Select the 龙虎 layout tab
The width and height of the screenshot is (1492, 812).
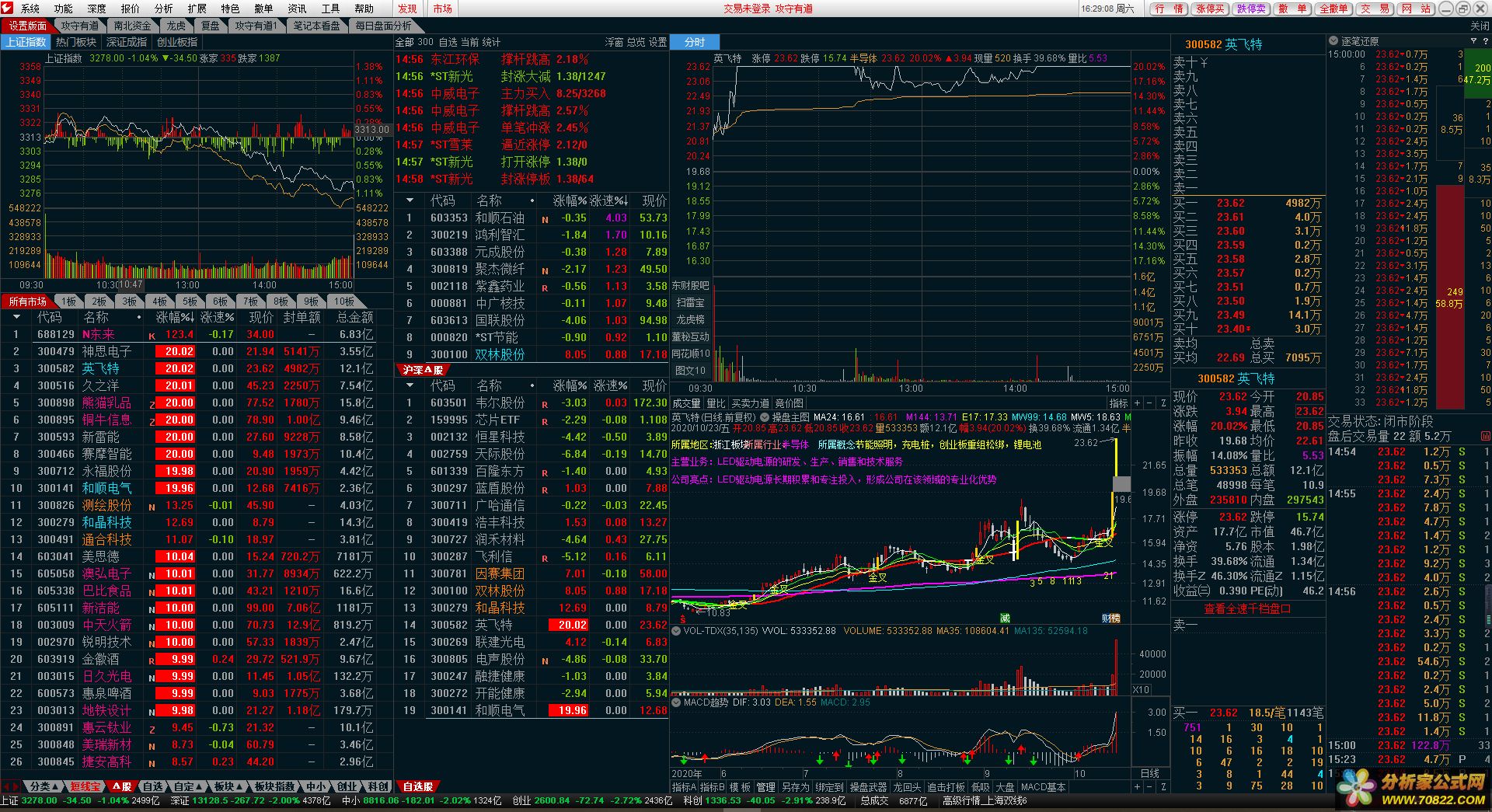pyautogui.click(x=176, y=26)
